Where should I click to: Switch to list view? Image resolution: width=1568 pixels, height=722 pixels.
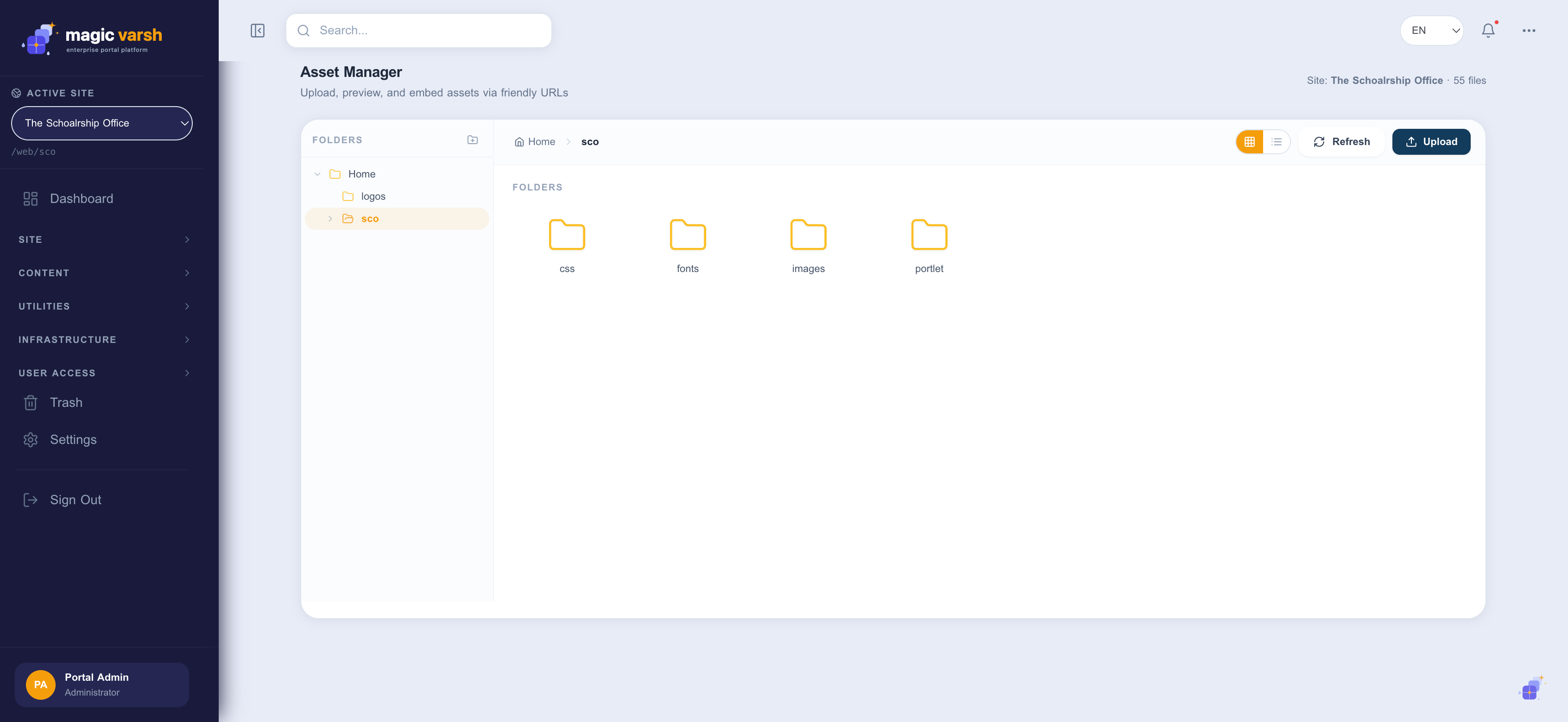[1277, 142]
